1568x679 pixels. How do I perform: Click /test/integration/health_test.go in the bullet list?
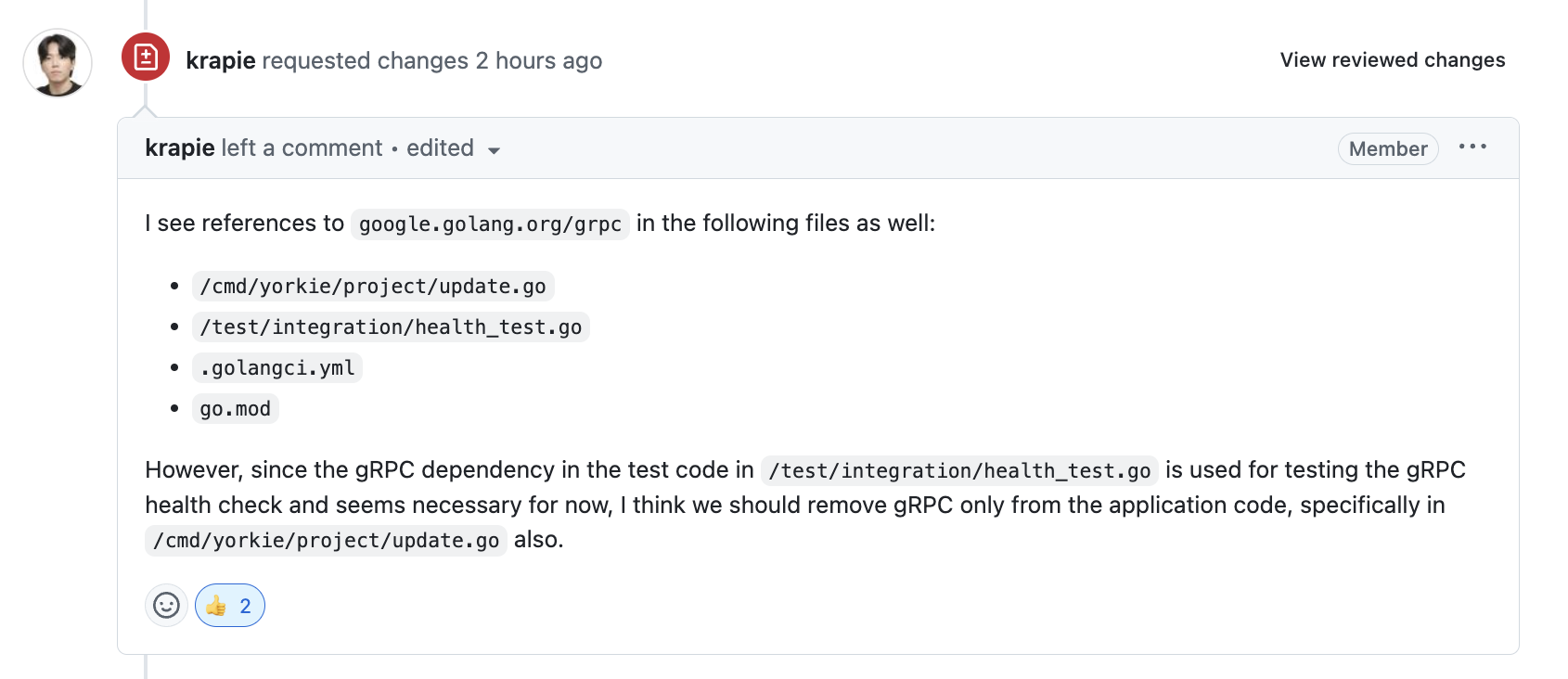coord(391,327)
